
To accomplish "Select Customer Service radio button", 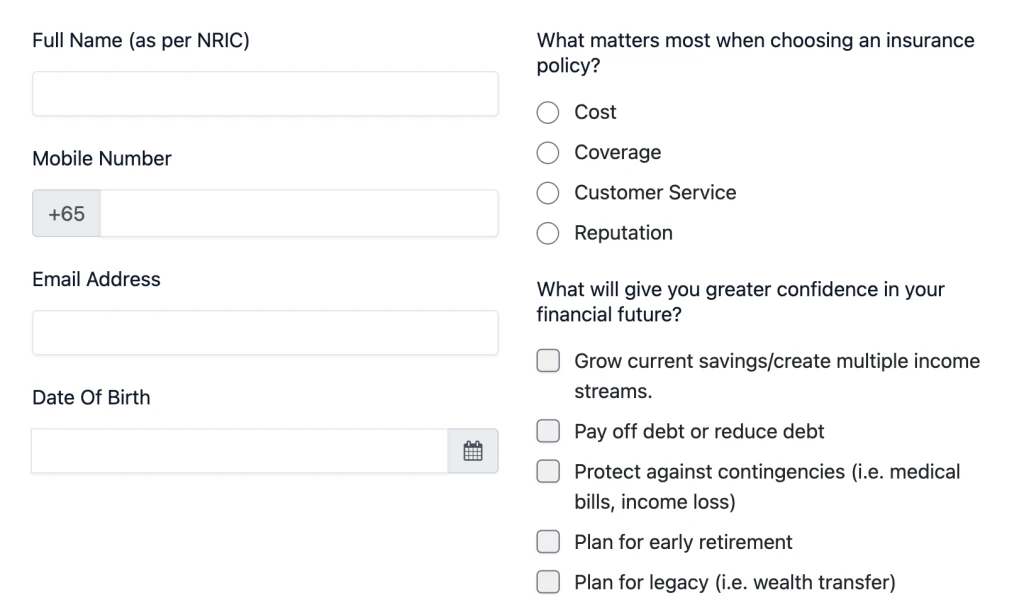I will point(548,193).
